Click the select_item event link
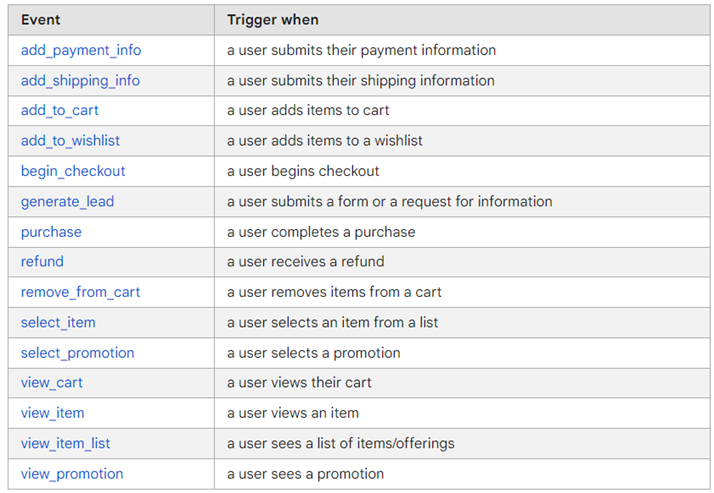Screen dimensions: 714x493 58,322
